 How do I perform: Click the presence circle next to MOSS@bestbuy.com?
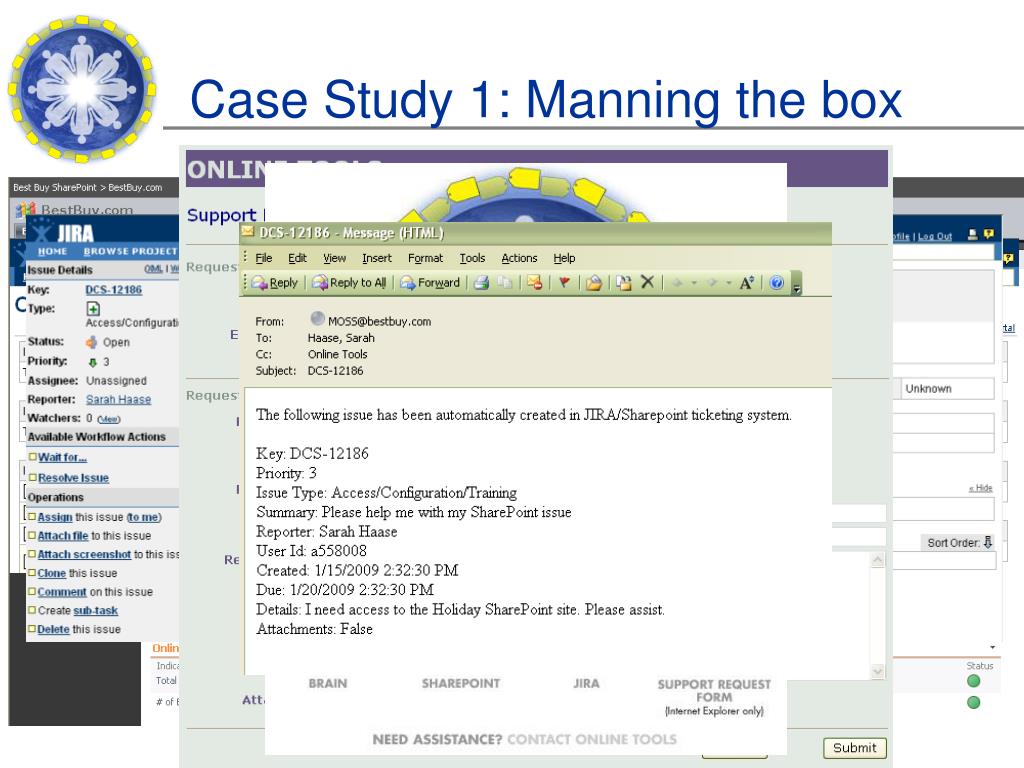click(317, 318)
